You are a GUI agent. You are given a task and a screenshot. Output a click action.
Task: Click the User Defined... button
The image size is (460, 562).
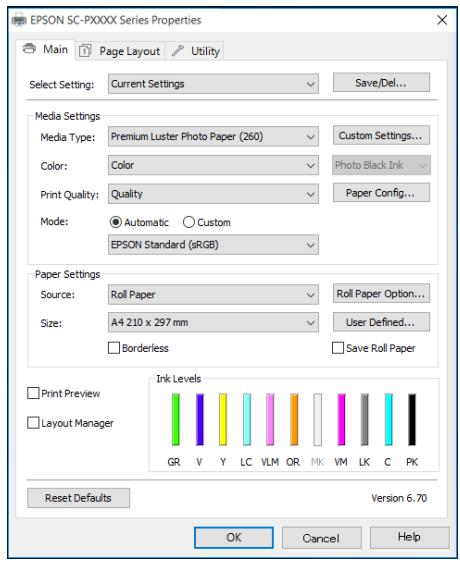[x=381, y=322]
